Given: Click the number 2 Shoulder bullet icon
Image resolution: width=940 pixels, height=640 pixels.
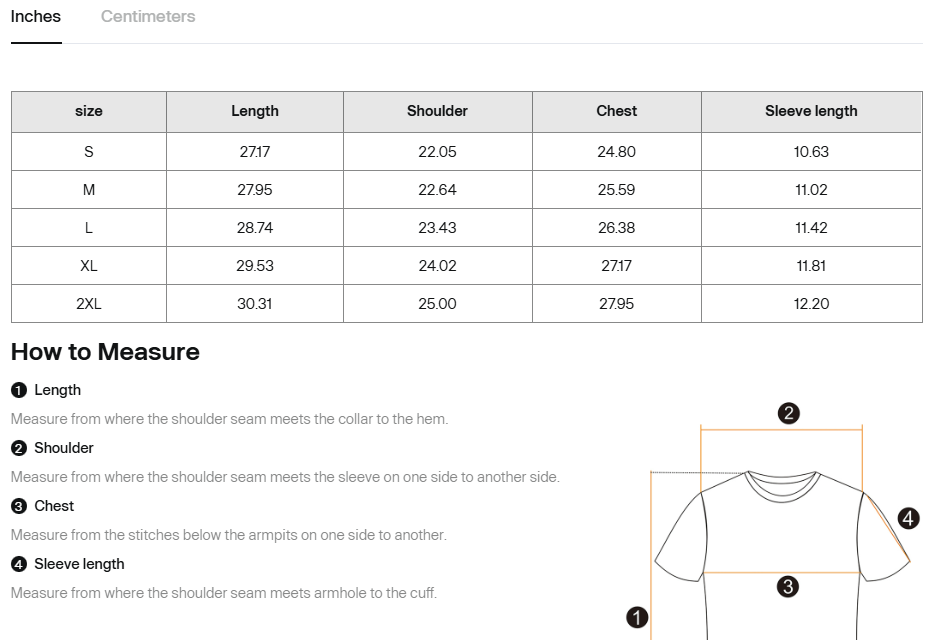Looking at the screenshot, I should tap(18, 449).
